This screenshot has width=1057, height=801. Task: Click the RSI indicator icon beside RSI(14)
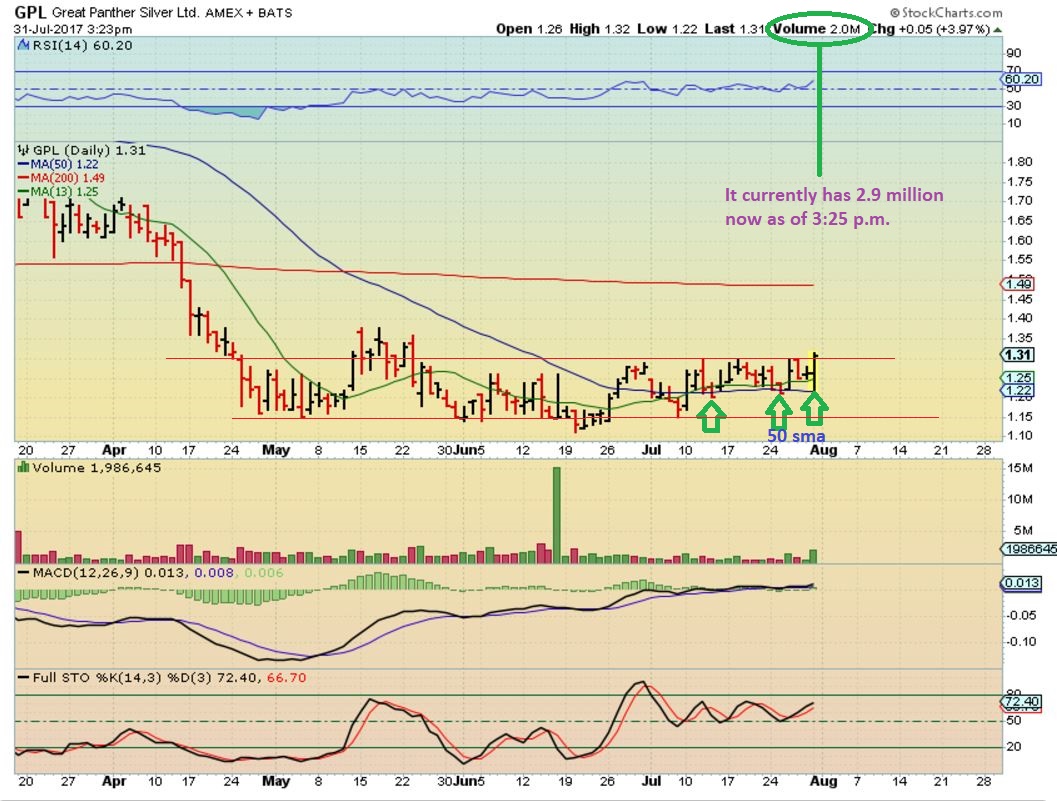pyautogui.click(x=23, y=45)
